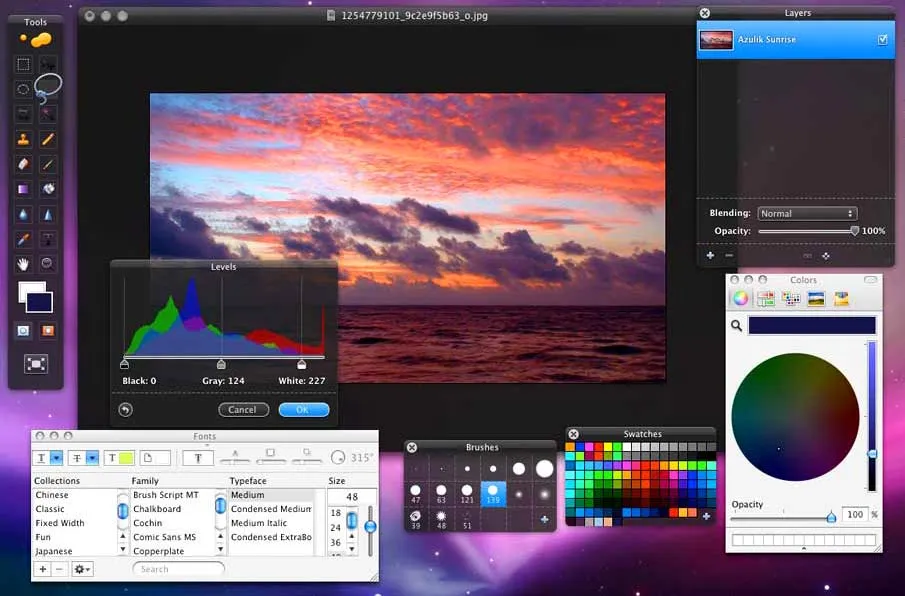This screenshot has width=905, height=596.
Task: Switch to the Color Sliders tab in Colors
Action: [766, 298]
